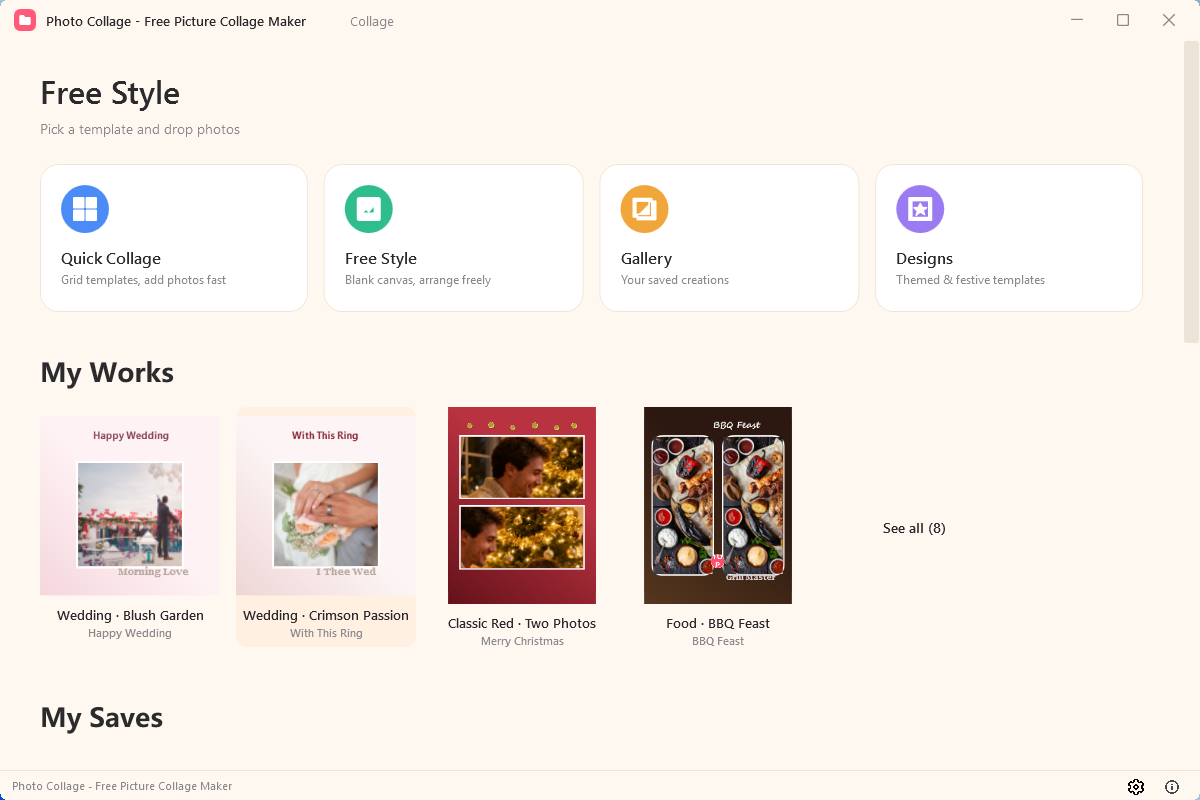Minimize the Photo Collage window
Viewport: 1200px width, 800px height.
1077,20
